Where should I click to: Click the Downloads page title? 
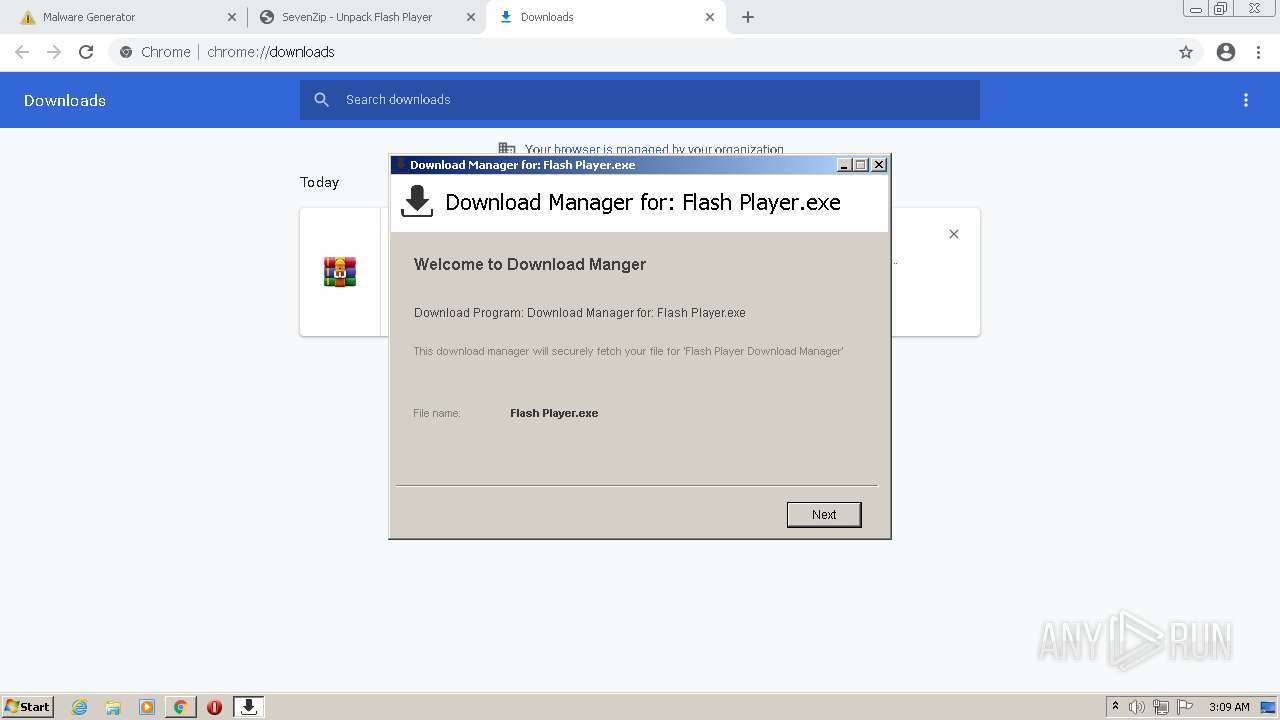tap(65, 100)
